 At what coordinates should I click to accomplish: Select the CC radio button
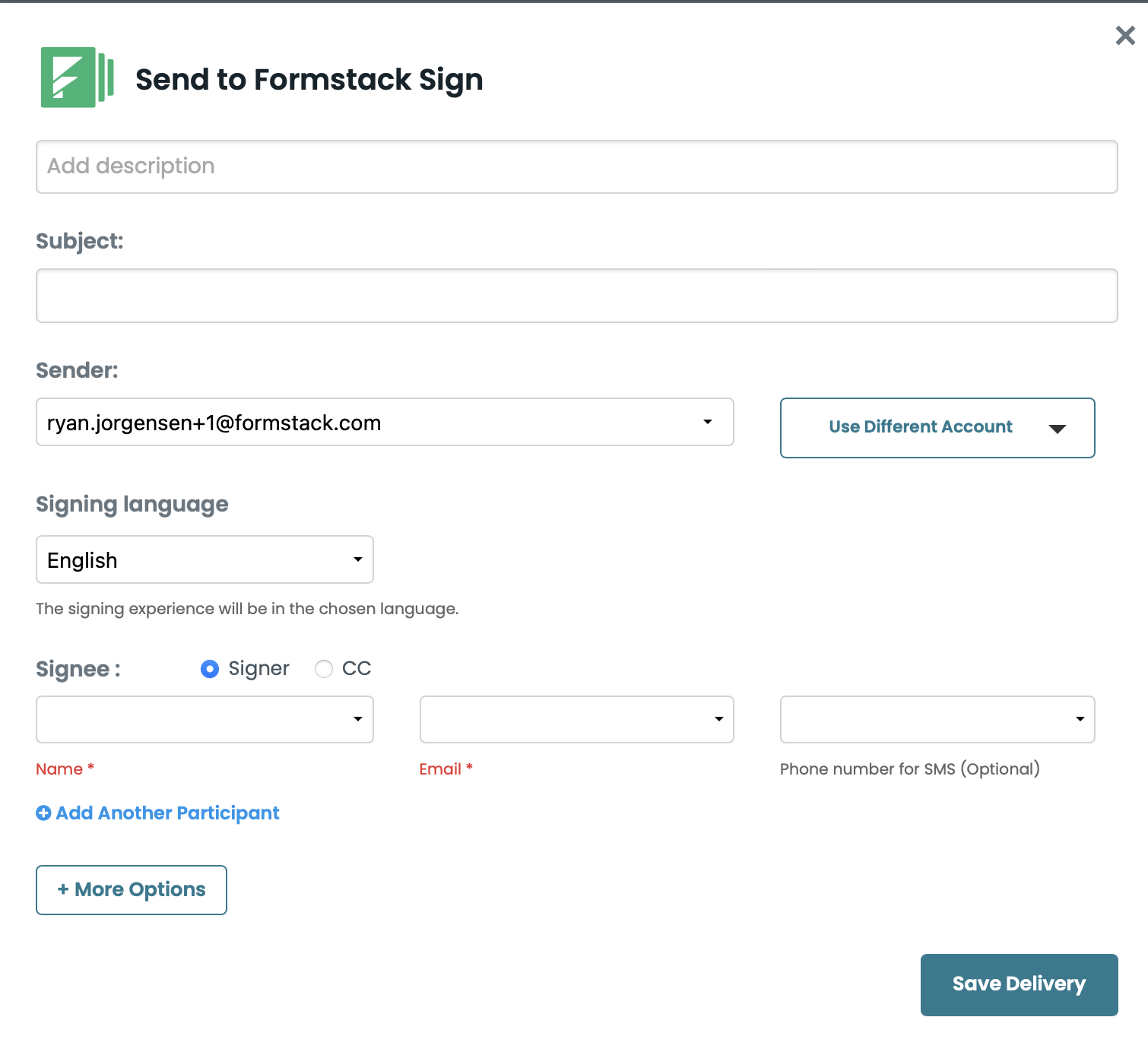324,669
